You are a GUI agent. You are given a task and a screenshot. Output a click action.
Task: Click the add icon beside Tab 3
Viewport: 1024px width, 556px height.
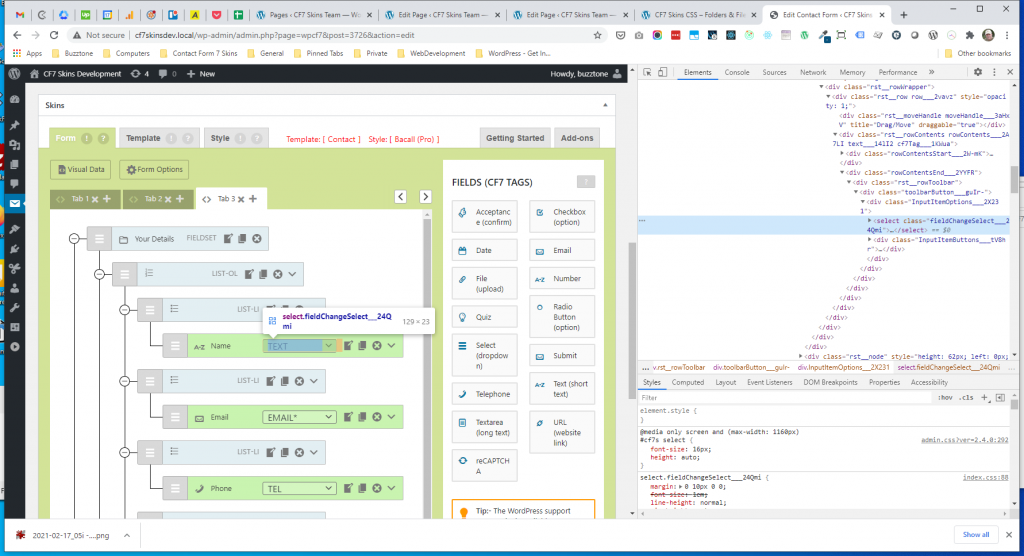pos(252,199)
